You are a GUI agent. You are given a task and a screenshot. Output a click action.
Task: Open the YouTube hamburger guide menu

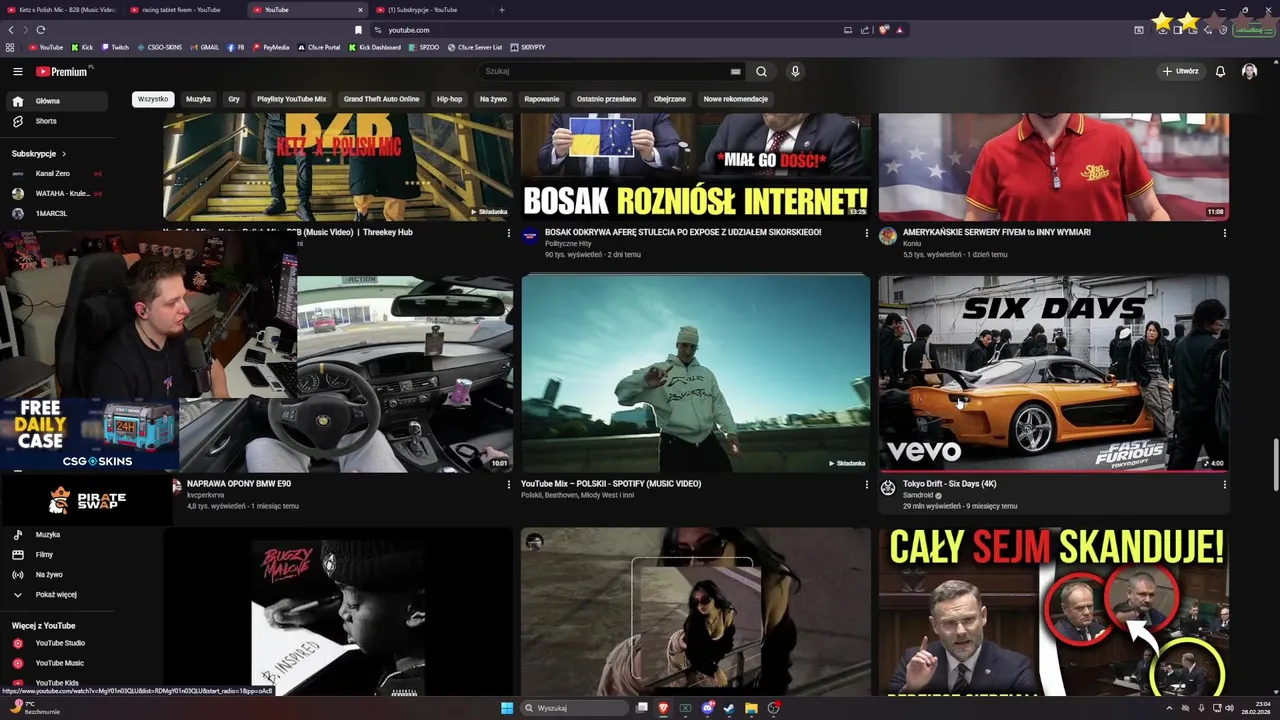click(x=17, y=71)
